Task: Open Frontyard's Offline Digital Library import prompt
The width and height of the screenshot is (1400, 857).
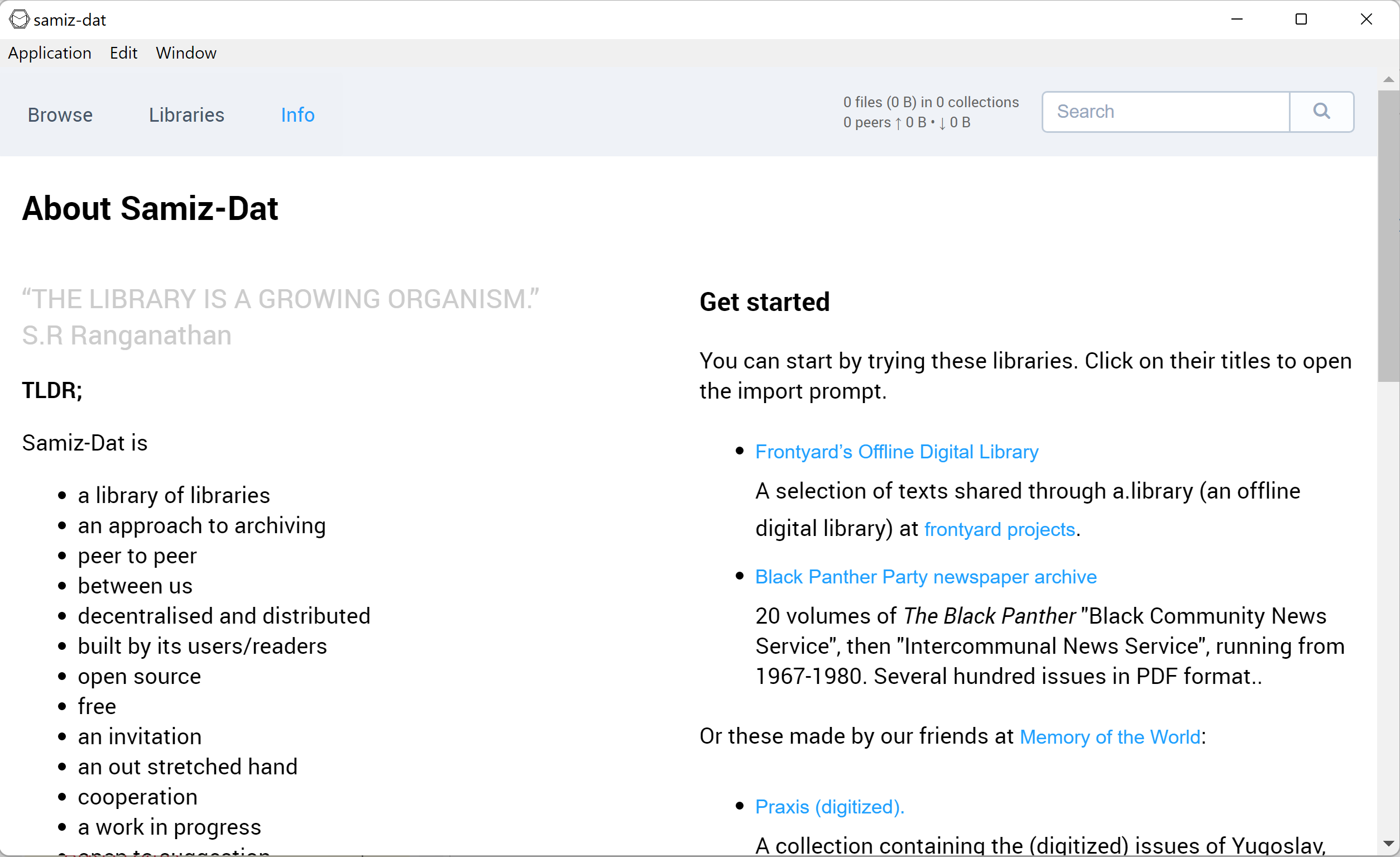Action: [x=896, y=452]
